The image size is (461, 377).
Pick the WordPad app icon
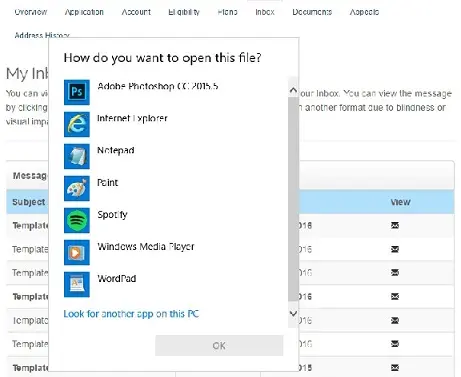click(x=77, y=284)
